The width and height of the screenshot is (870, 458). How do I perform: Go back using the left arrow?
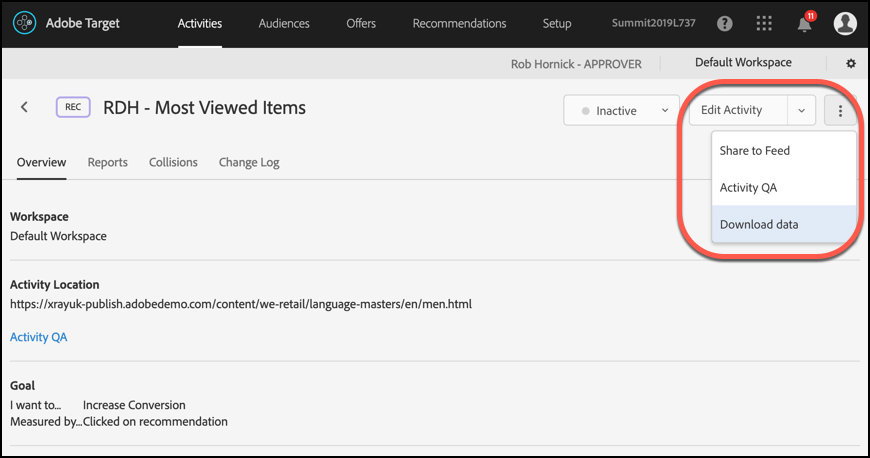click(25, 107)
